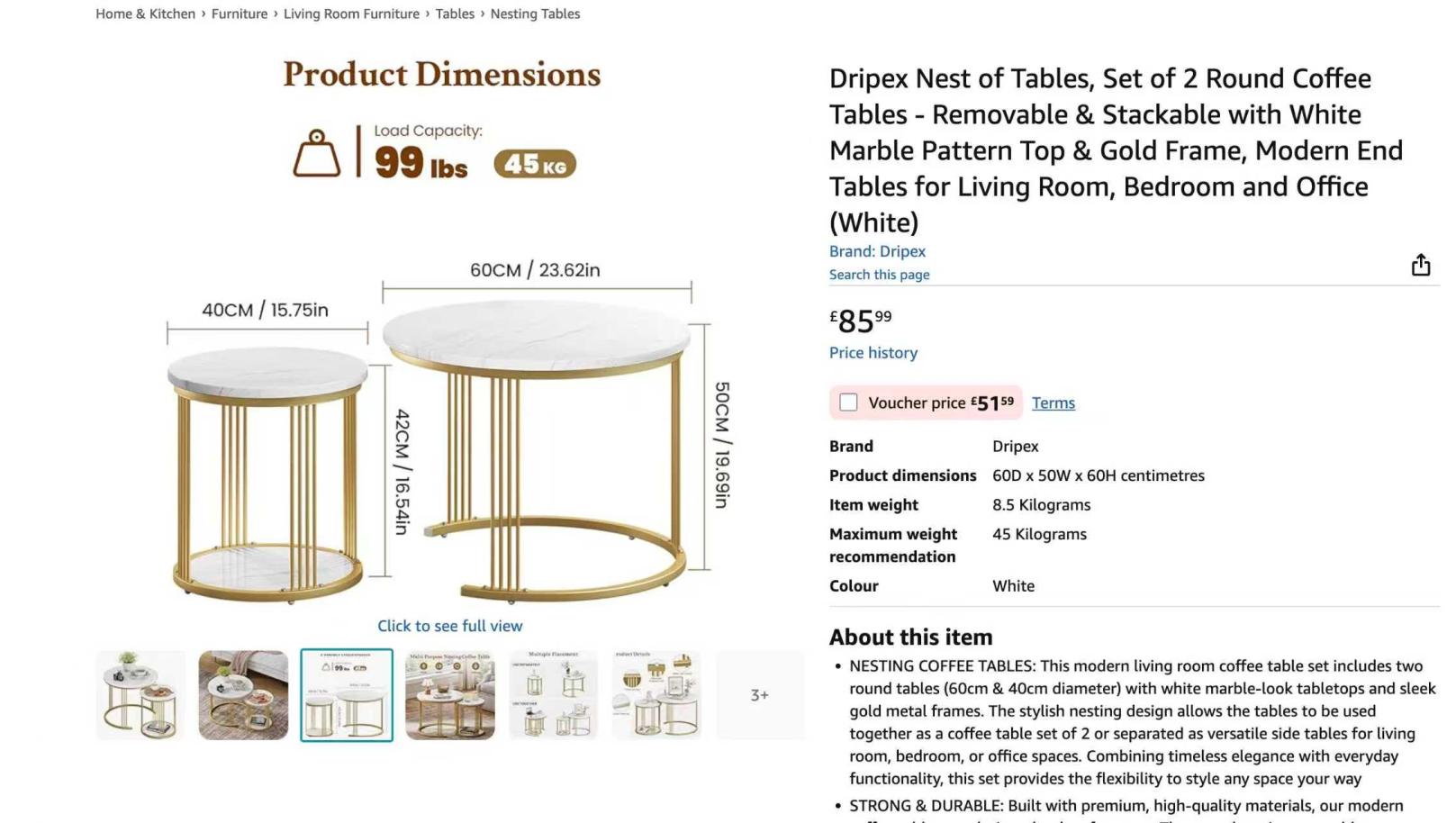Select the Tables breadcrumb
The image size is (1456, 823).
coord(455,14)
